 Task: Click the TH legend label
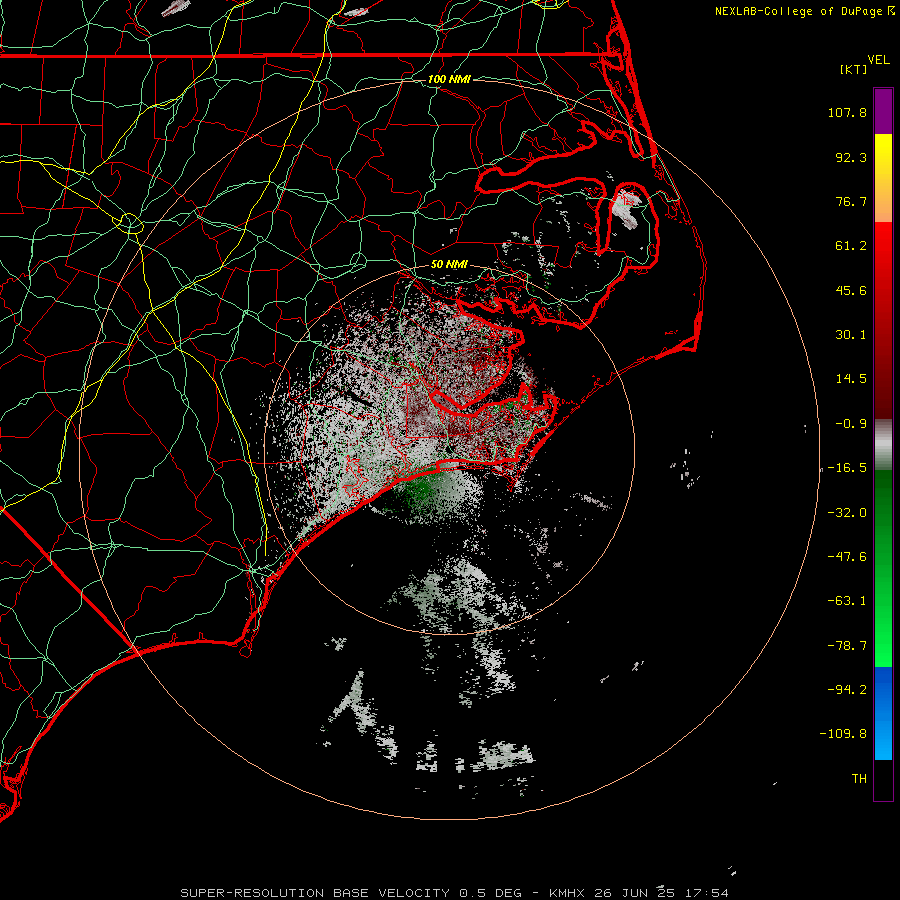[x=859, y=779]
